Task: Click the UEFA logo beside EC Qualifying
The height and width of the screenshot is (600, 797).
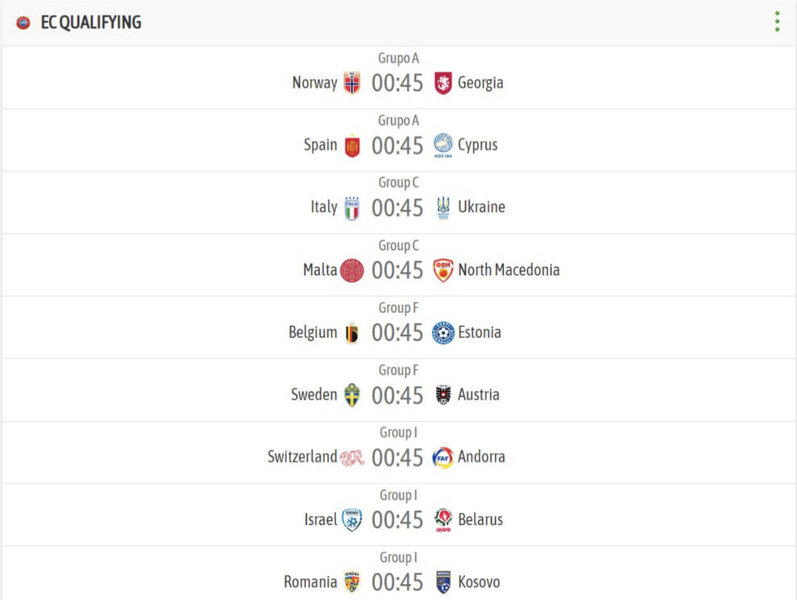Action: point(23,22)
